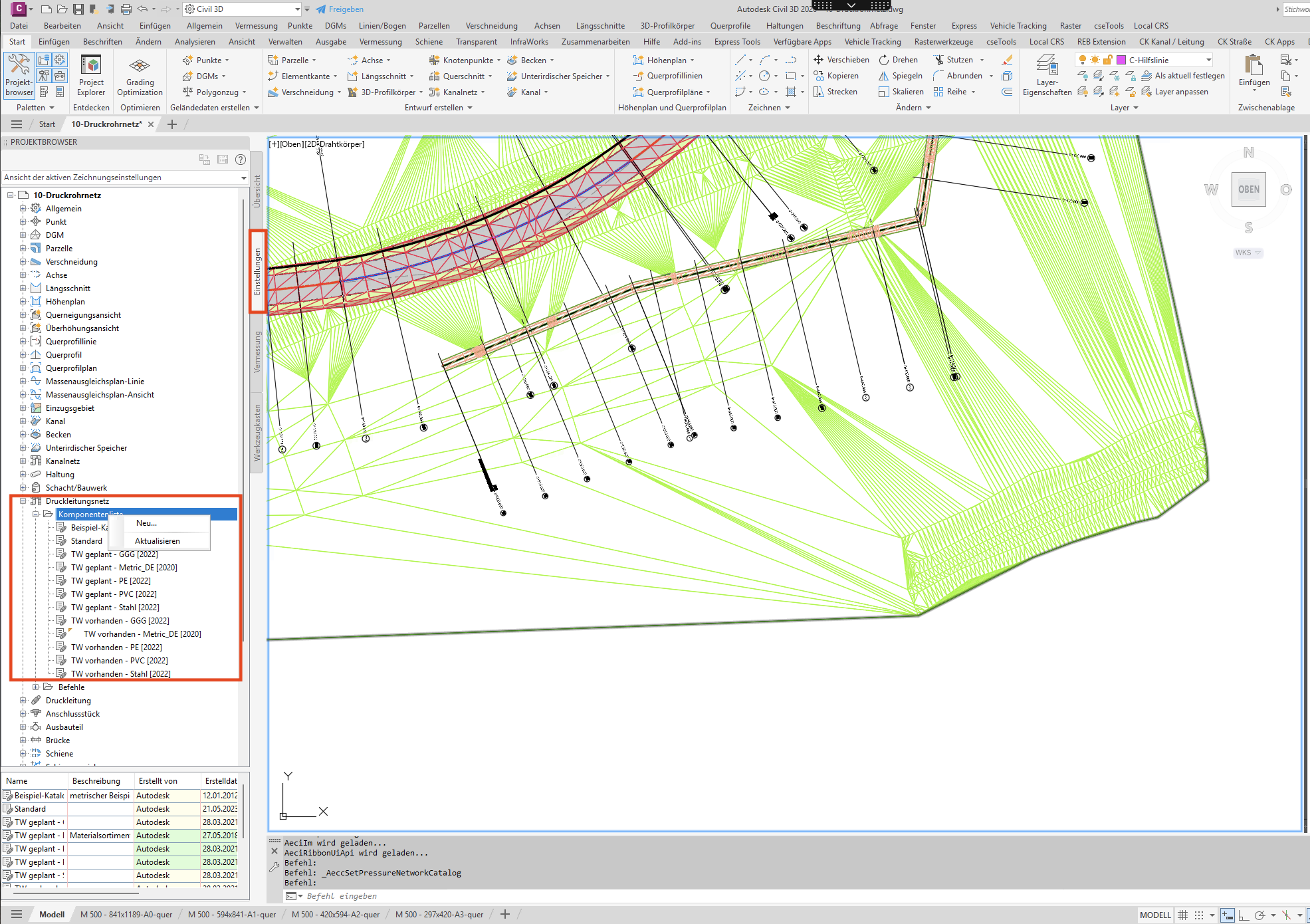Screen dimensions: 1310x924
Task: Click the Als aktuell festlegen layer icon
Action: coord(1146,76)
